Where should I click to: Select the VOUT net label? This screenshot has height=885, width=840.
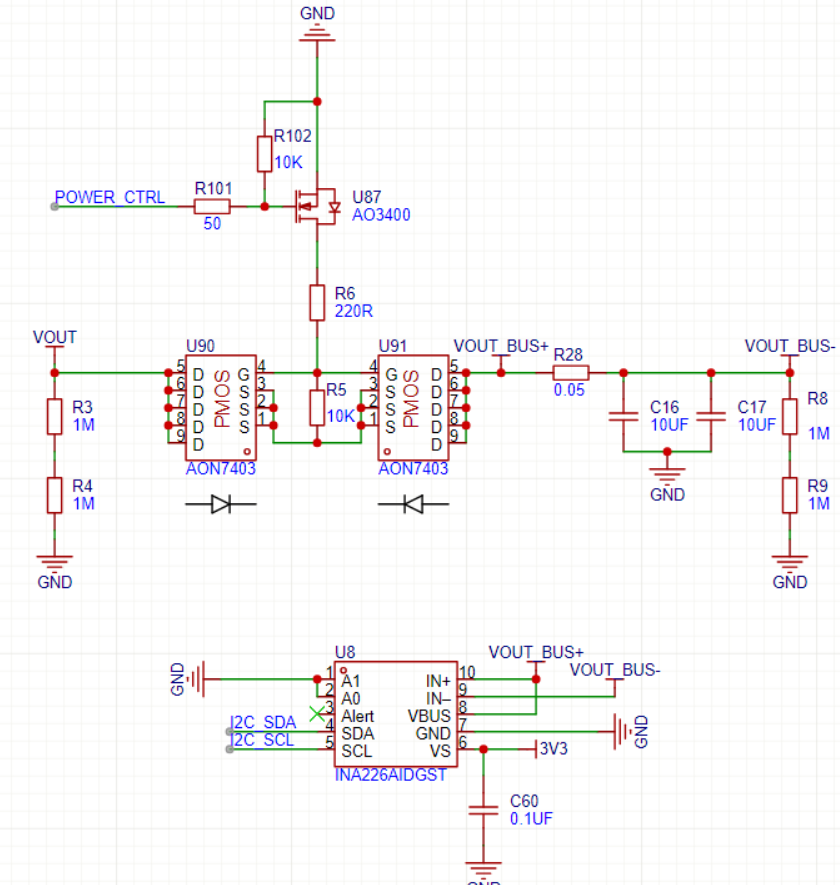tap(54, 338)
